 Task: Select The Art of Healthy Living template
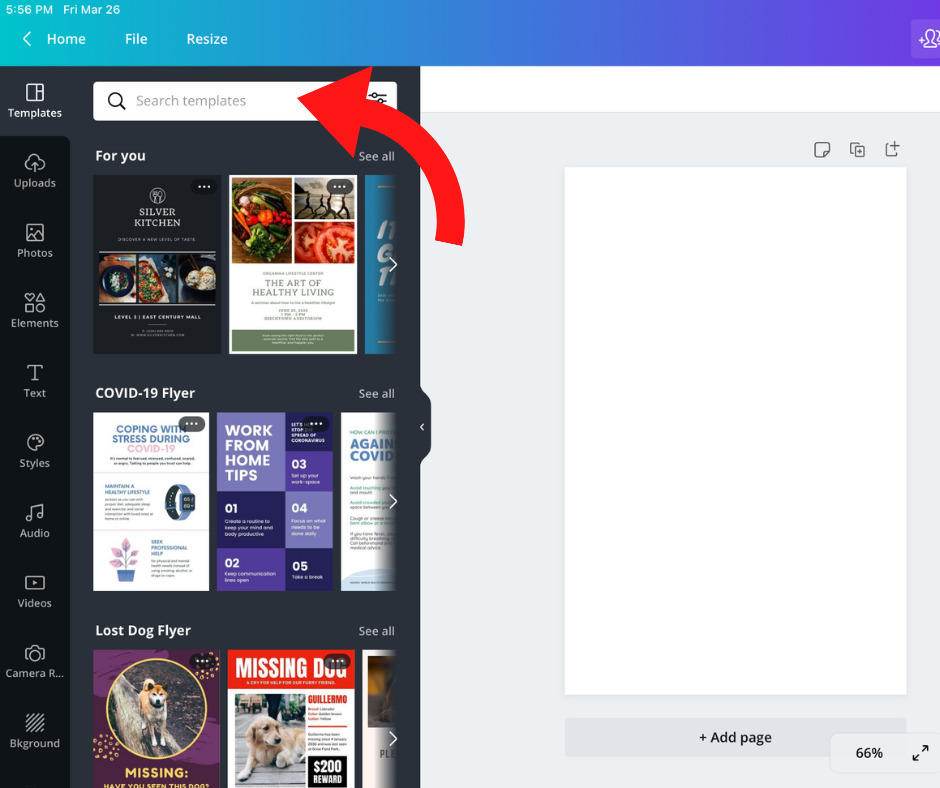tap(293, 264)
